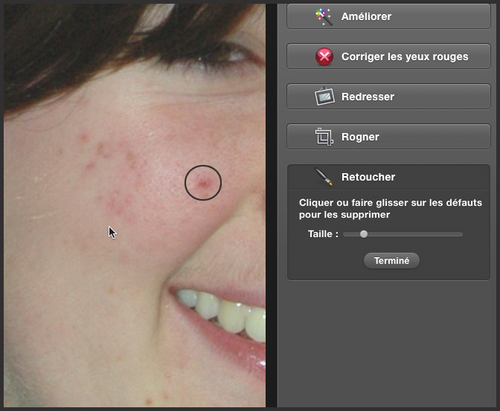500x411 pixels.
Task: Choose Corriger les yeux rouges
Action: pyautogui.click(x=388, y=56)
